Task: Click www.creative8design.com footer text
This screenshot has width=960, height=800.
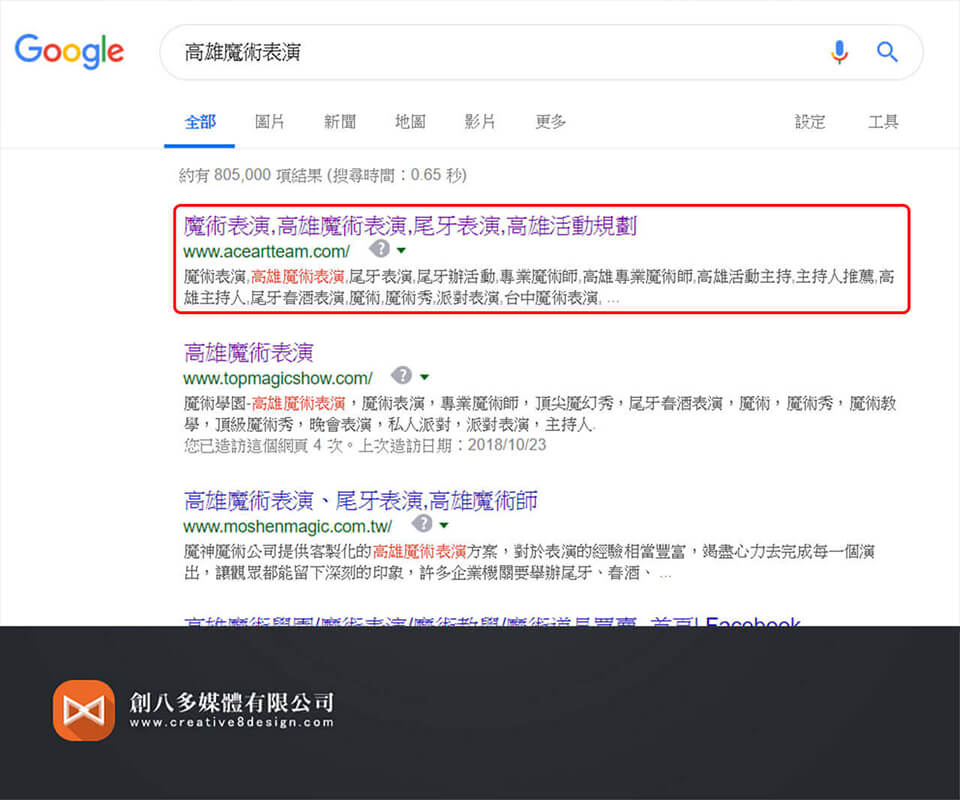Action: pyautogui.click(x=231, y=722)
